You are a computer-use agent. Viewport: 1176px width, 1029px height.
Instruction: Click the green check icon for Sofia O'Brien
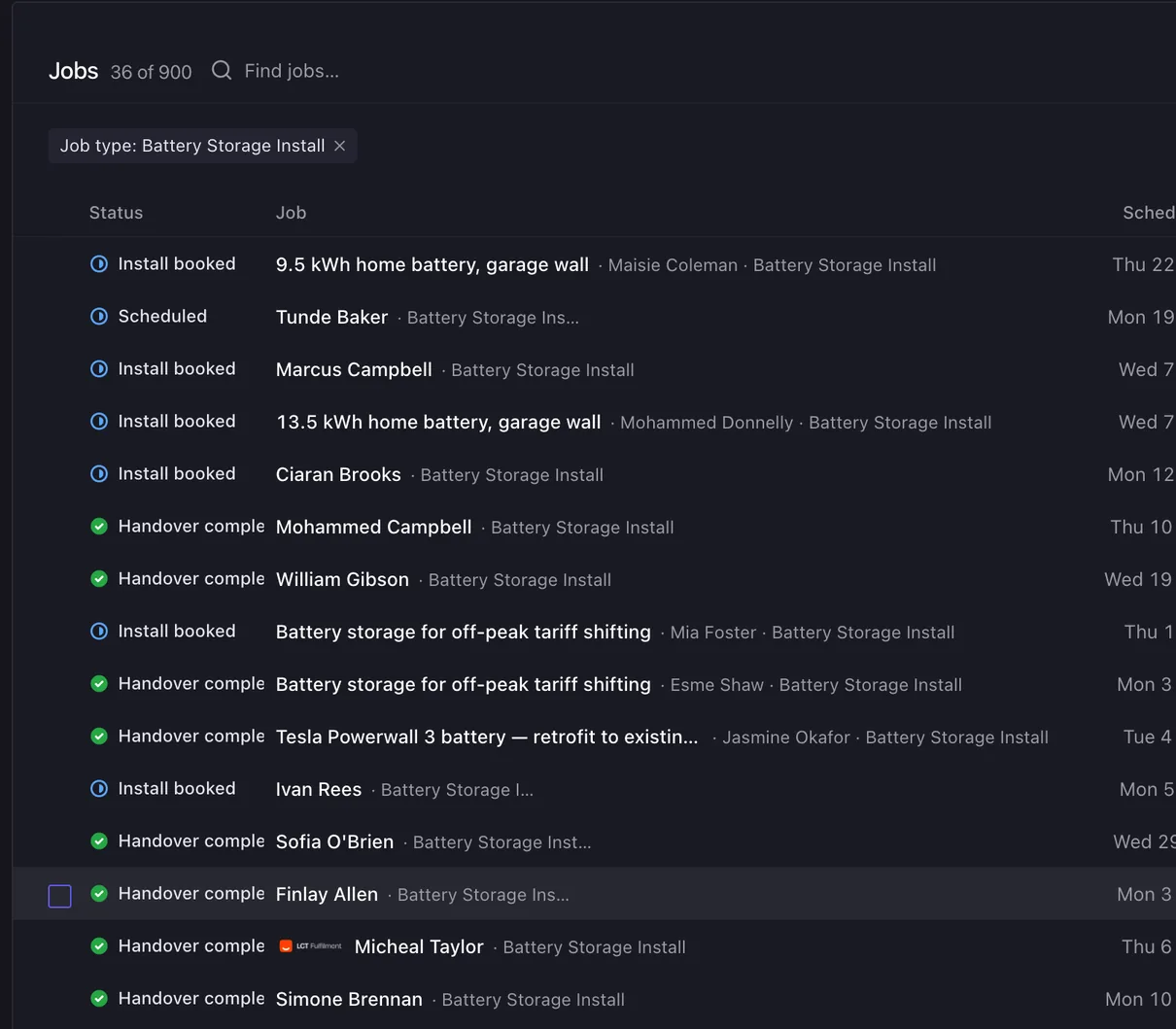coord(99,841)
